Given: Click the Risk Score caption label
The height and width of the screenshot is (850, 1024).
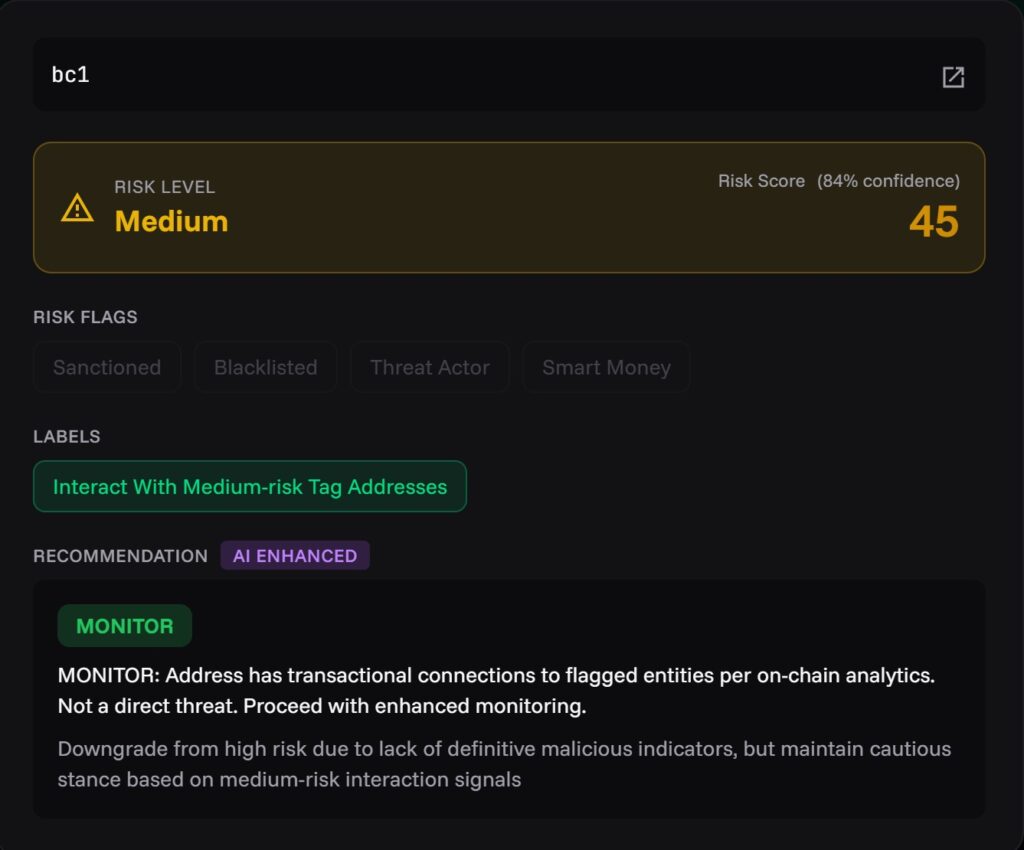Looking at the screenshot, I should tap(761, 181).
